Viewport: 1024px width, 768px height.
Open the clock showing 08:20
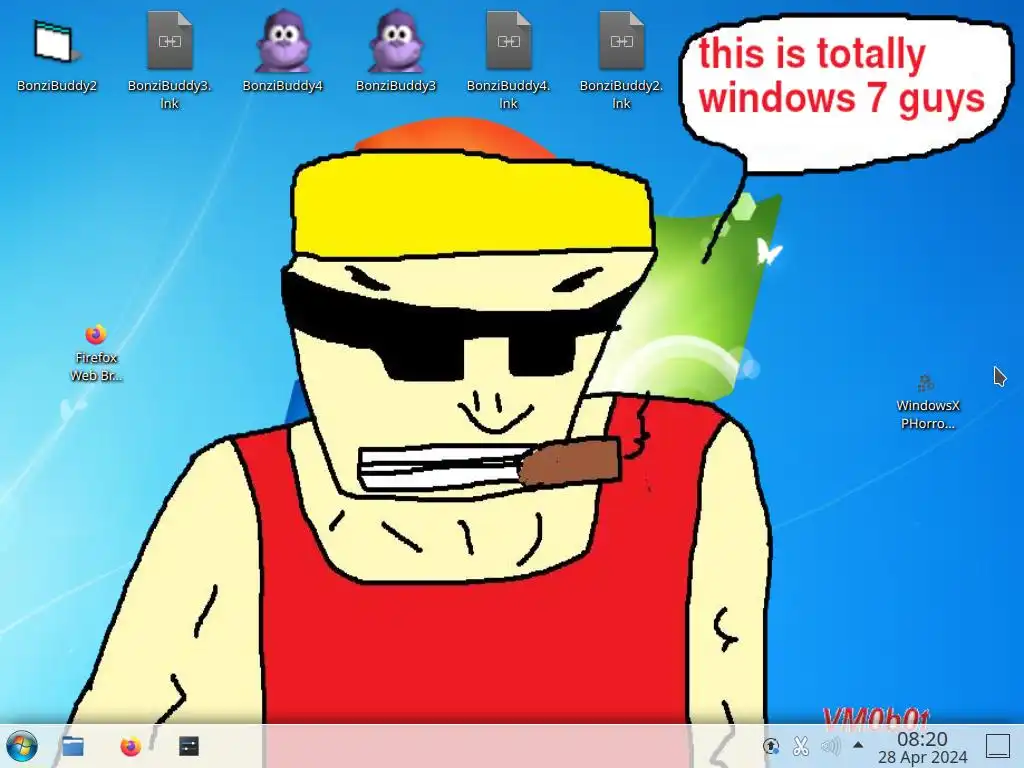pos(922,739)
